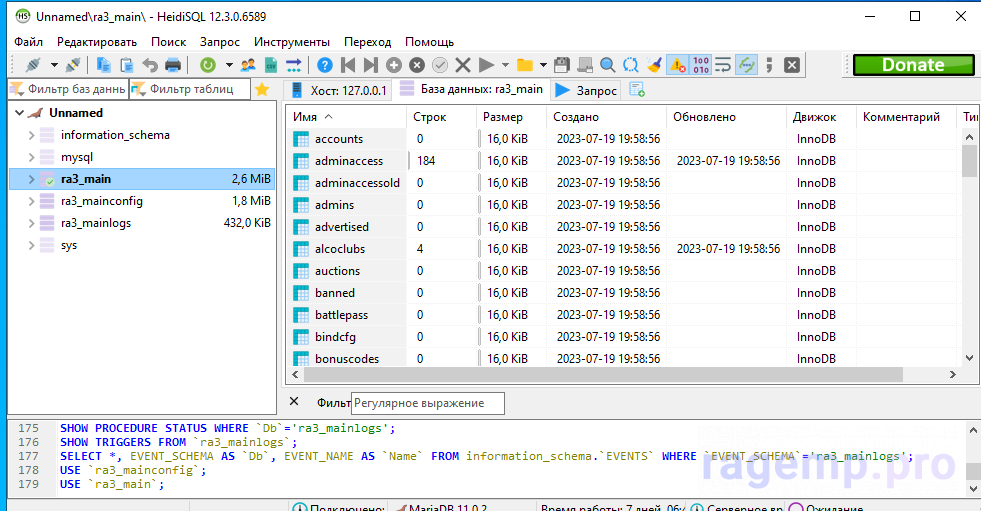The width and height of the screenshot is (981, 511).
Task: Open the Файл menu
Action: (x=29, y=42)
